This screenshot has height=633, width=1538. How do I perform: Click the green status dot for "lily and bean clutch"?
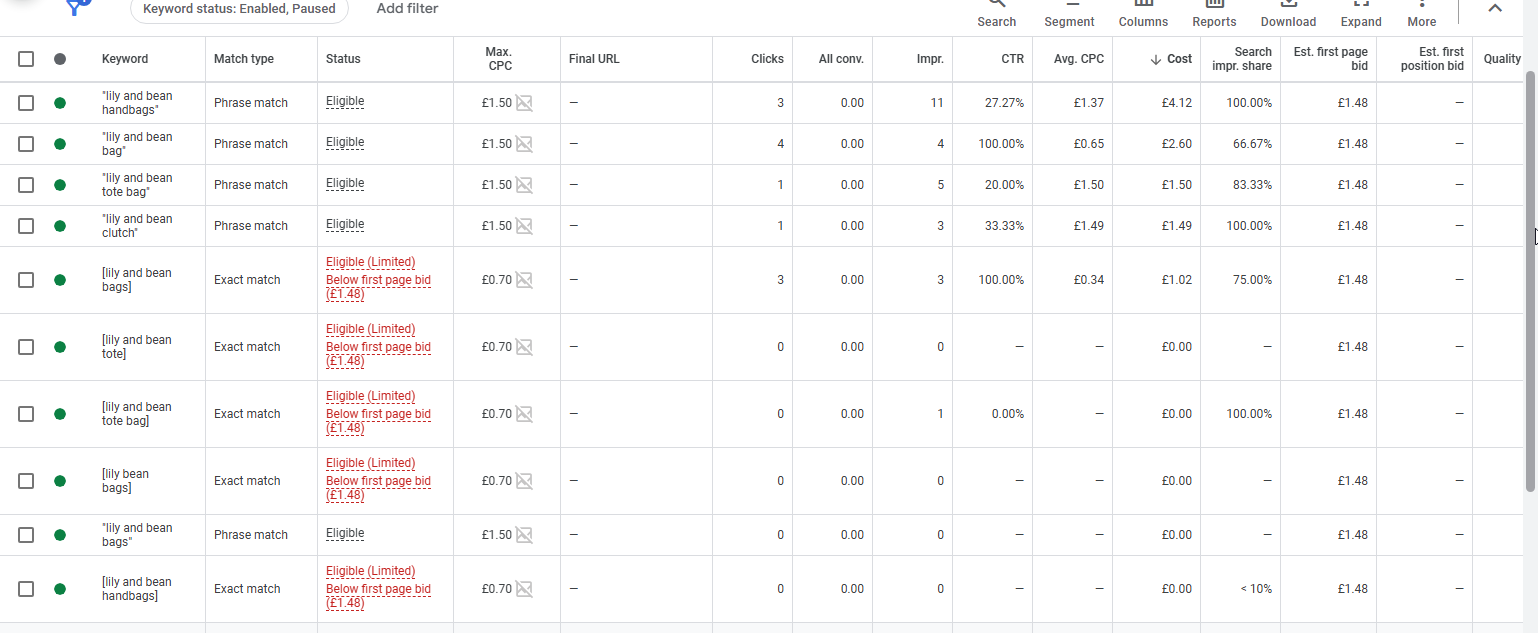point(60,226)
